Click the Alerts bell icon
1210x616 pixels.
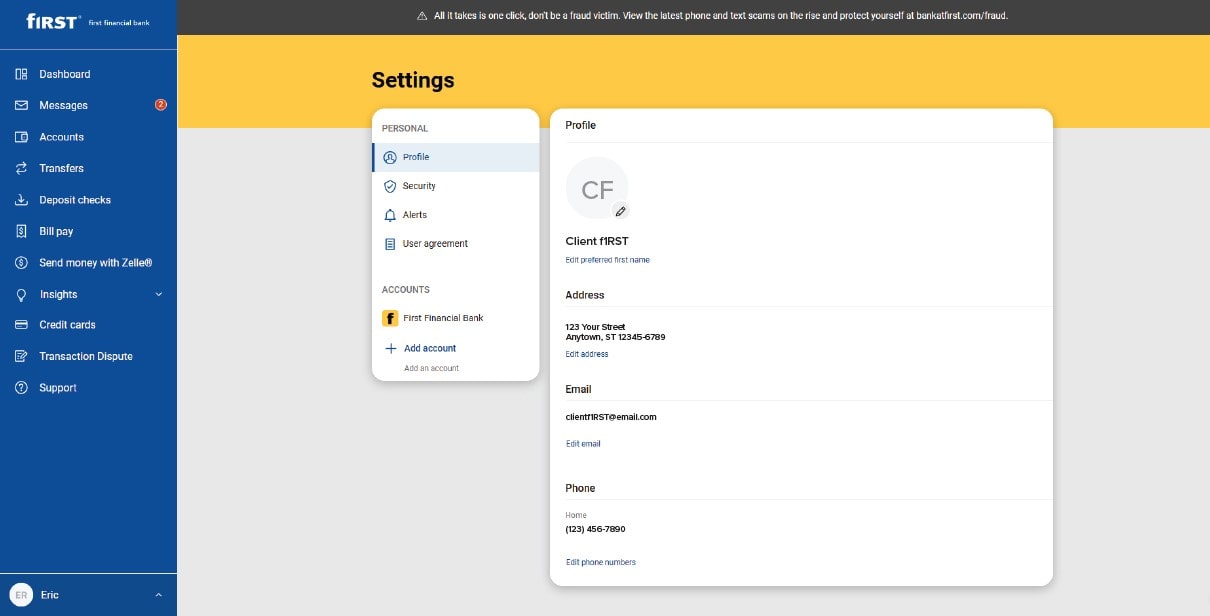(x=390, y=215)
